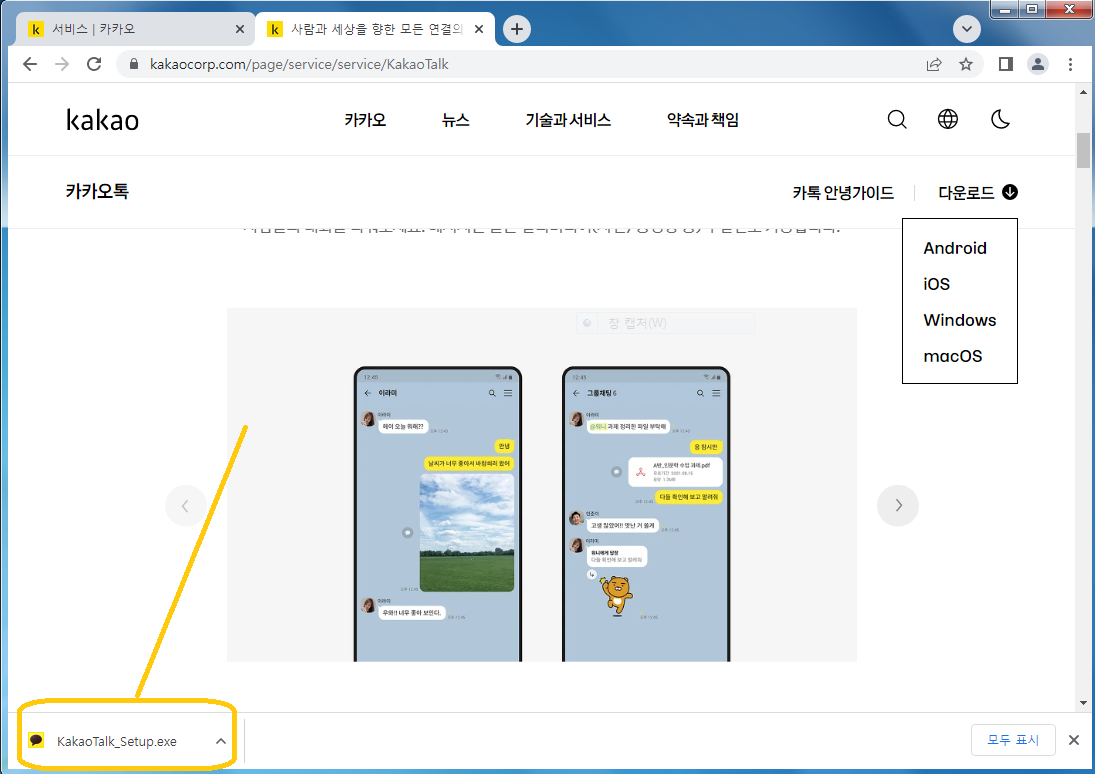
Task: Open Chrome's three-dot menu
Action: click(x=1070, y=64)
